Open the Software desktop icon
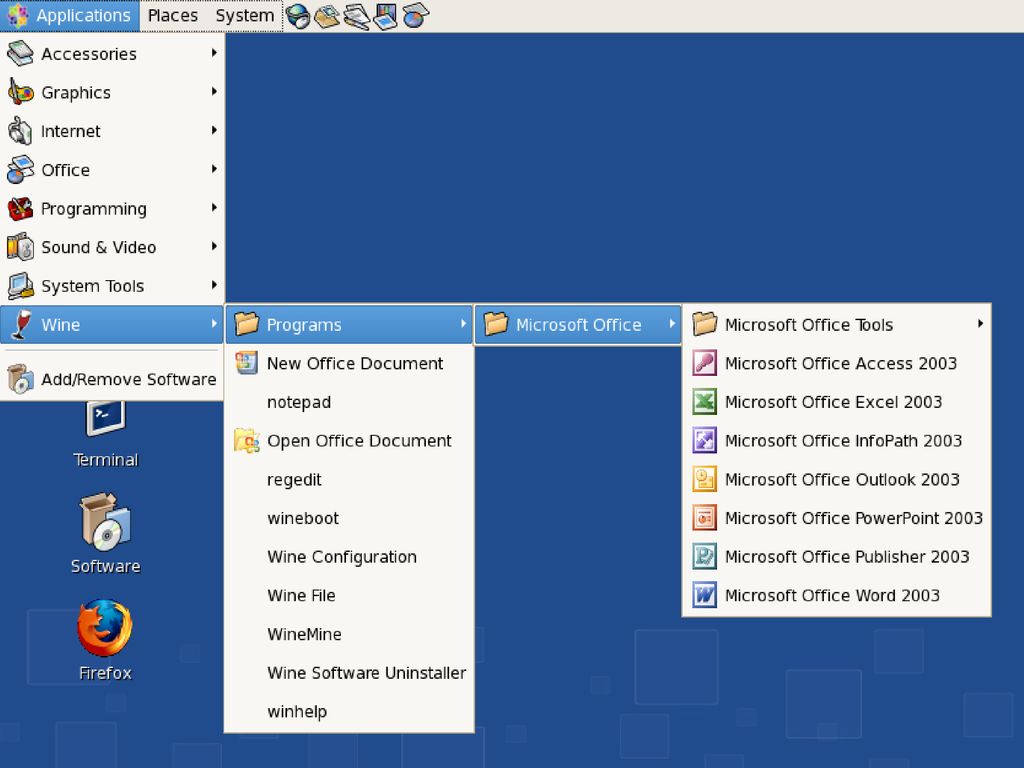1024x768 pixels. pyautogui.click(x=105, y=533)
